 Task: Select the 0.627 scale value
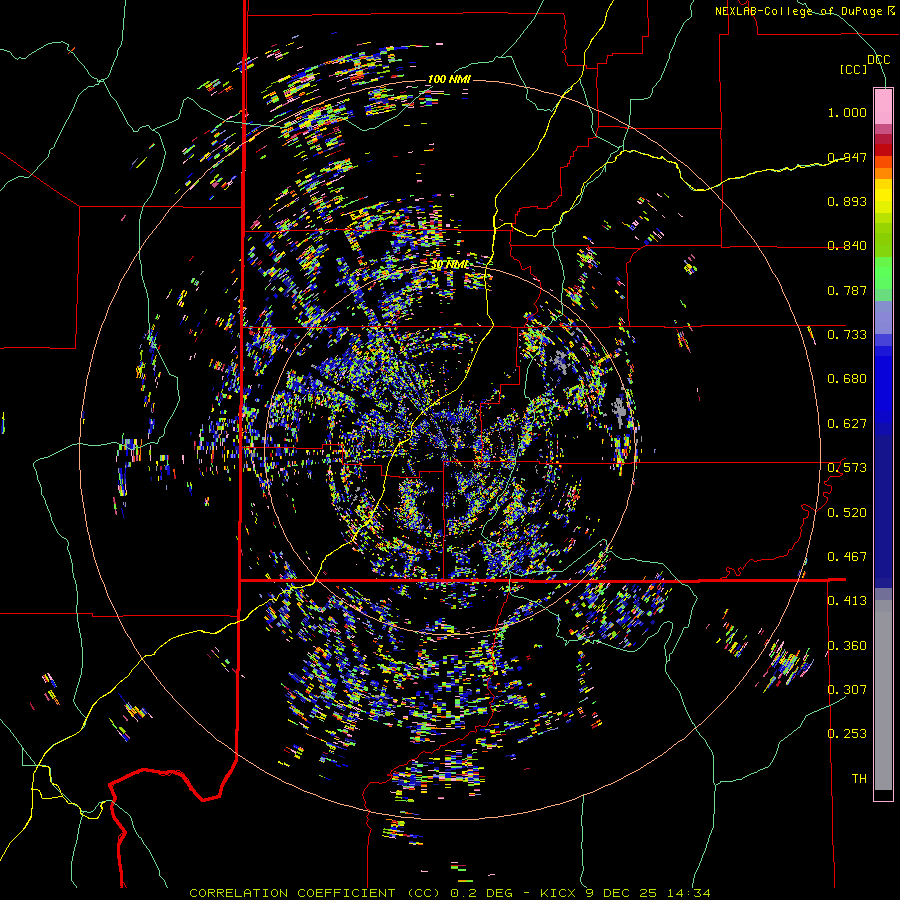847,424
